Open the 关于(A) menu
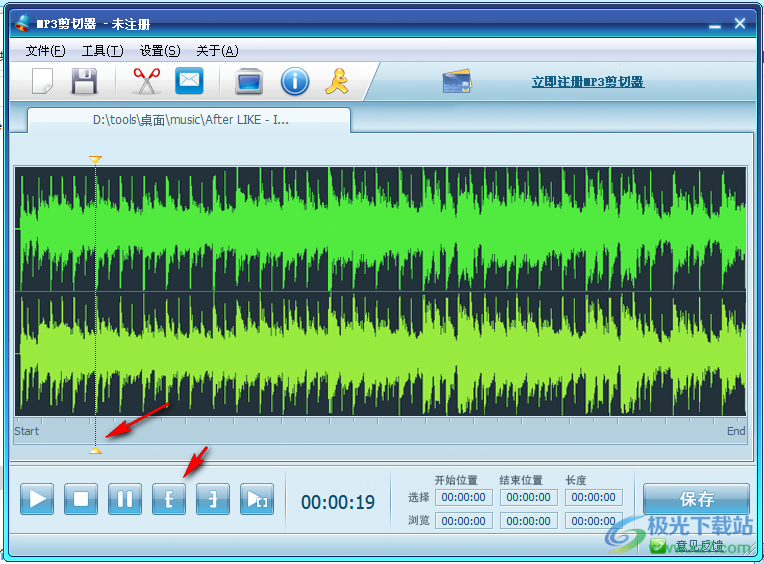 (217, 51)
